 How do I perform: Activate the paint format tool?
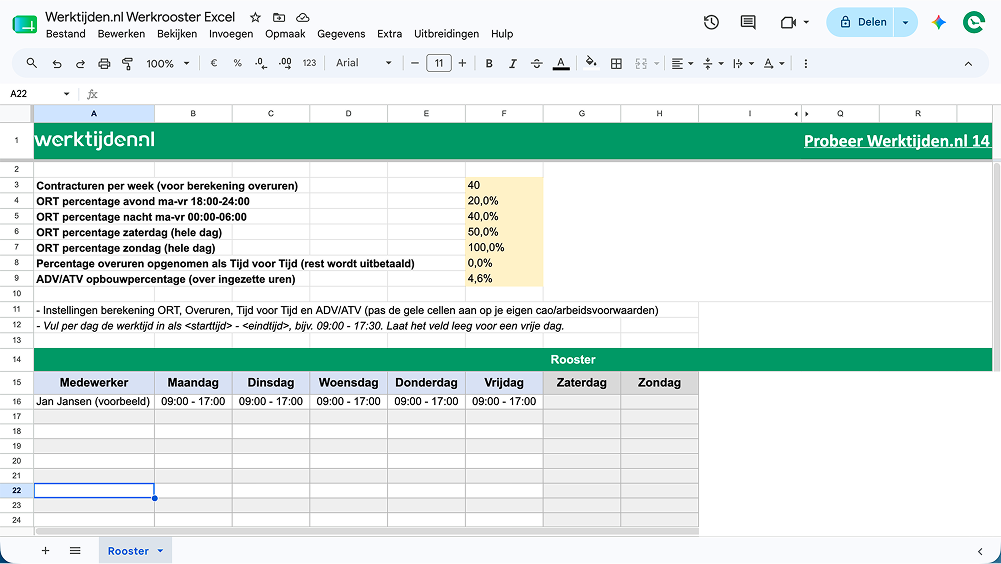[128, 63]
